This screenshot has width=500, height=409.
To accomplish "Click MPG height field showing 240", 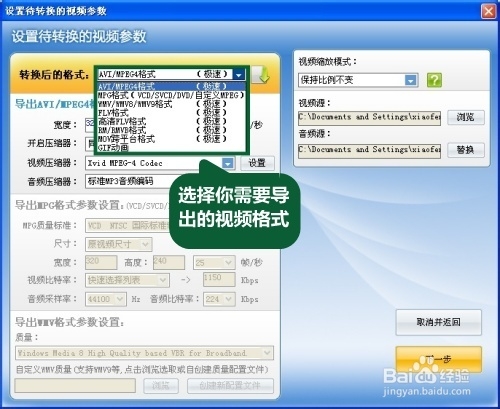I will coord(169,262).
